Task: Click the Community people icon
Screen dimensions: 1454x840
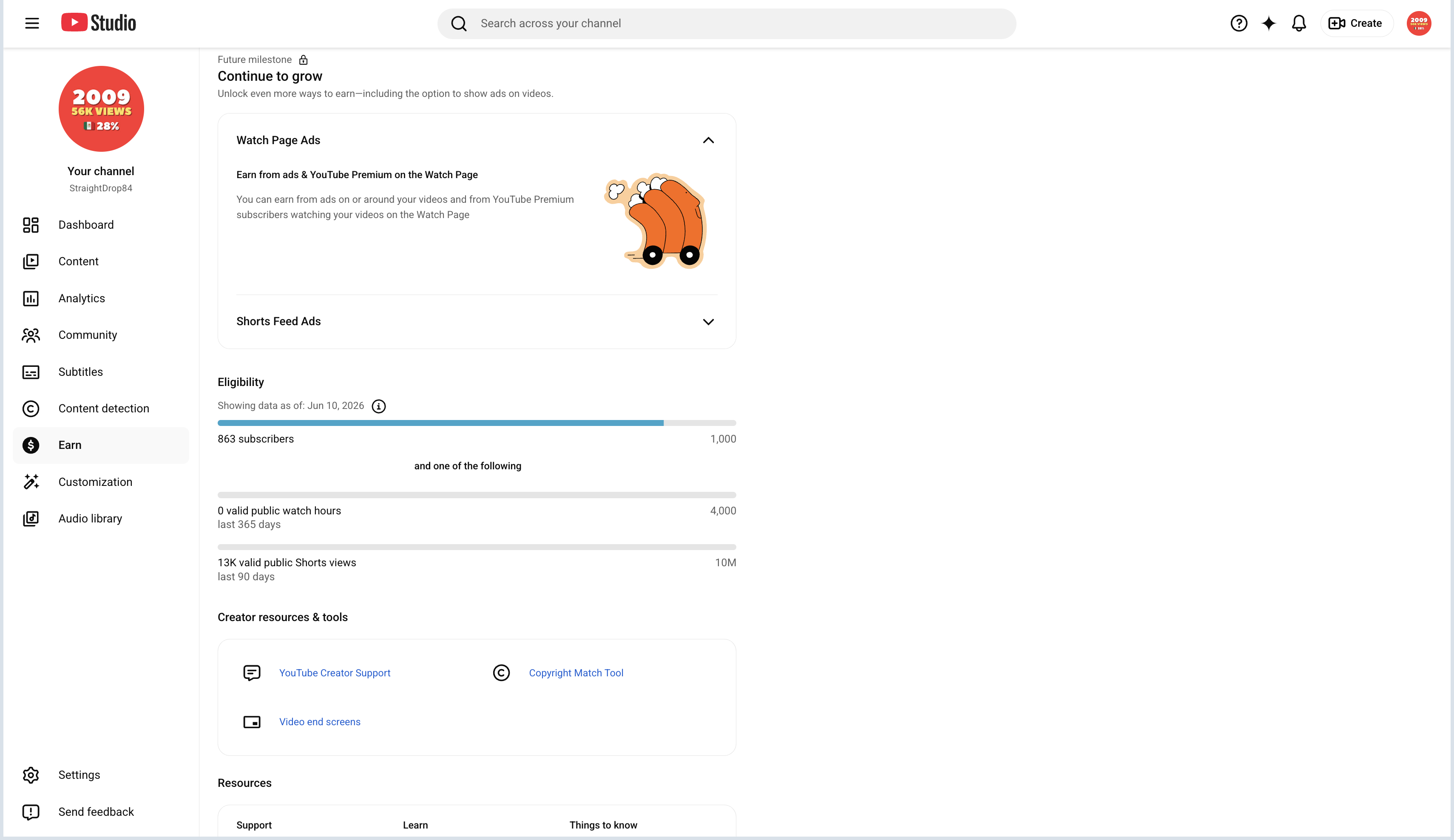Action: 31,335
